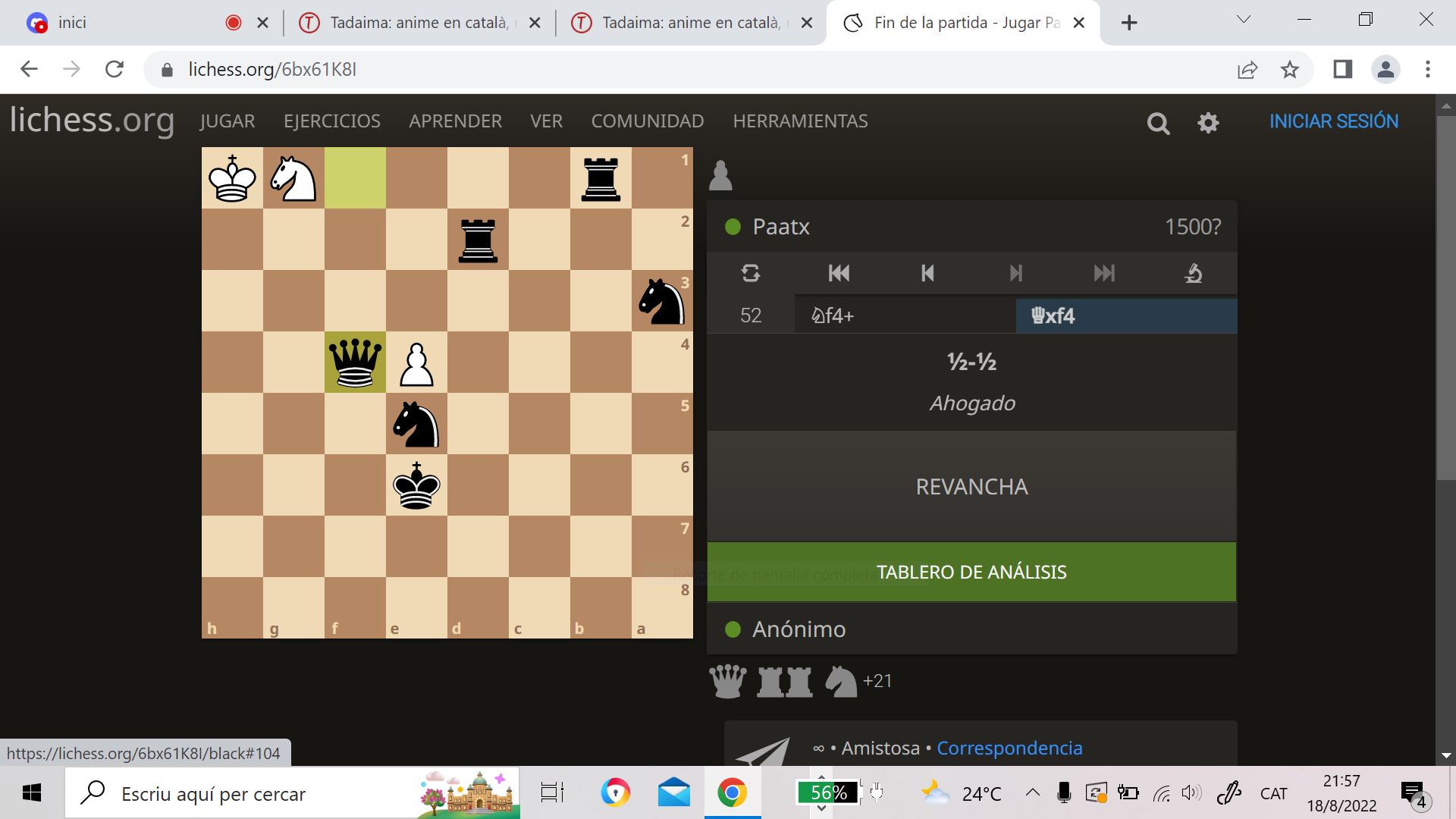Select the black knight on a3
Viewport: 1456px width, 819px height.
coord(662,301)
